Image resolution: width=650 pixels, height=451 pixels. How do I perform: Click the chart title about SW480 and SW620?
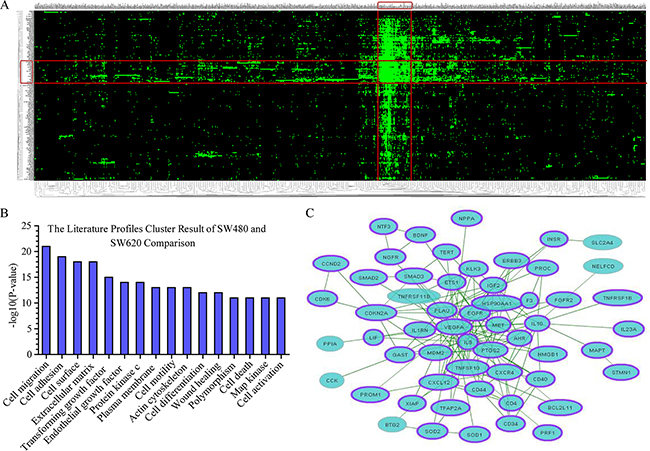[157, 235]
